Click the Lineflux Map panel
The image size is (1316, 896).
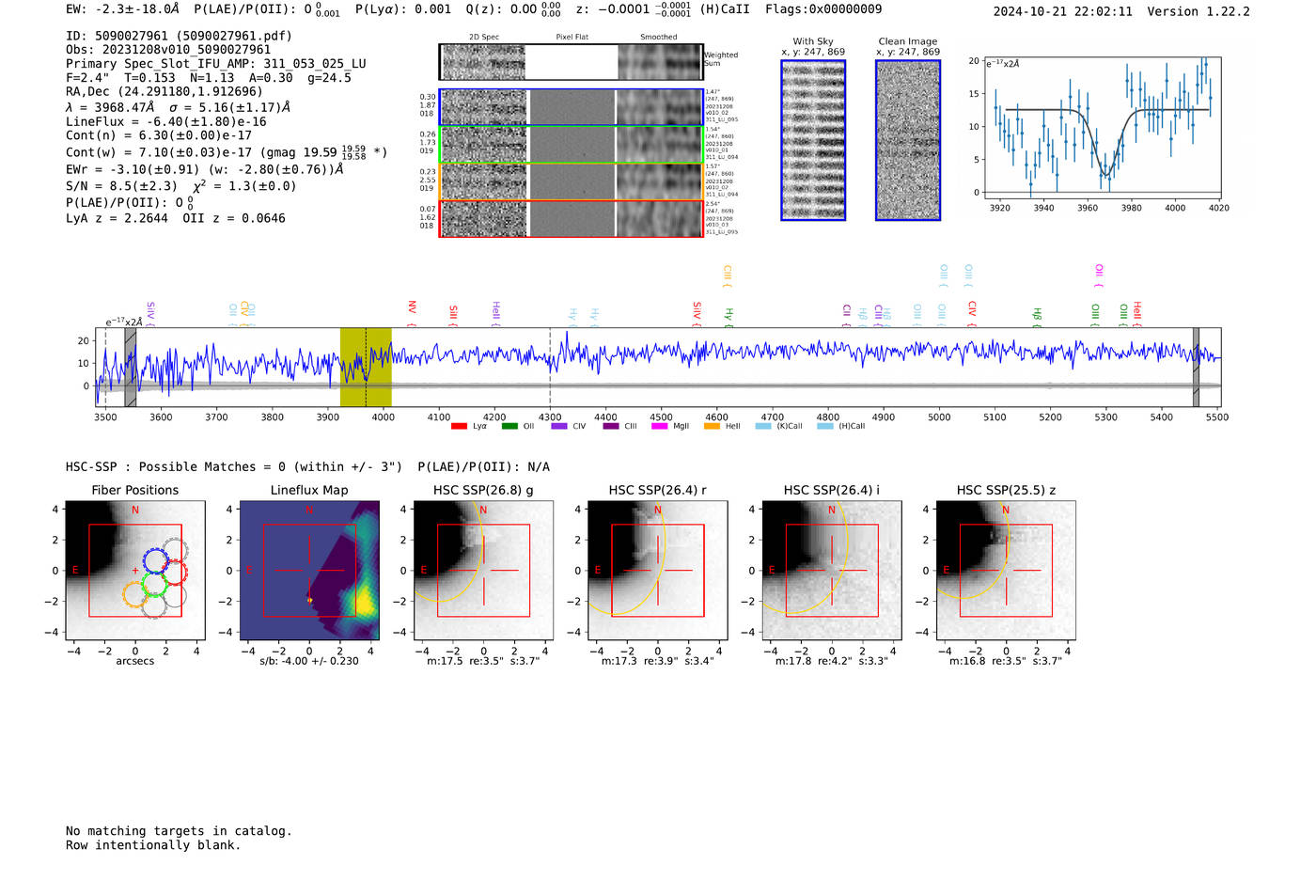click(x=309, y=571)
